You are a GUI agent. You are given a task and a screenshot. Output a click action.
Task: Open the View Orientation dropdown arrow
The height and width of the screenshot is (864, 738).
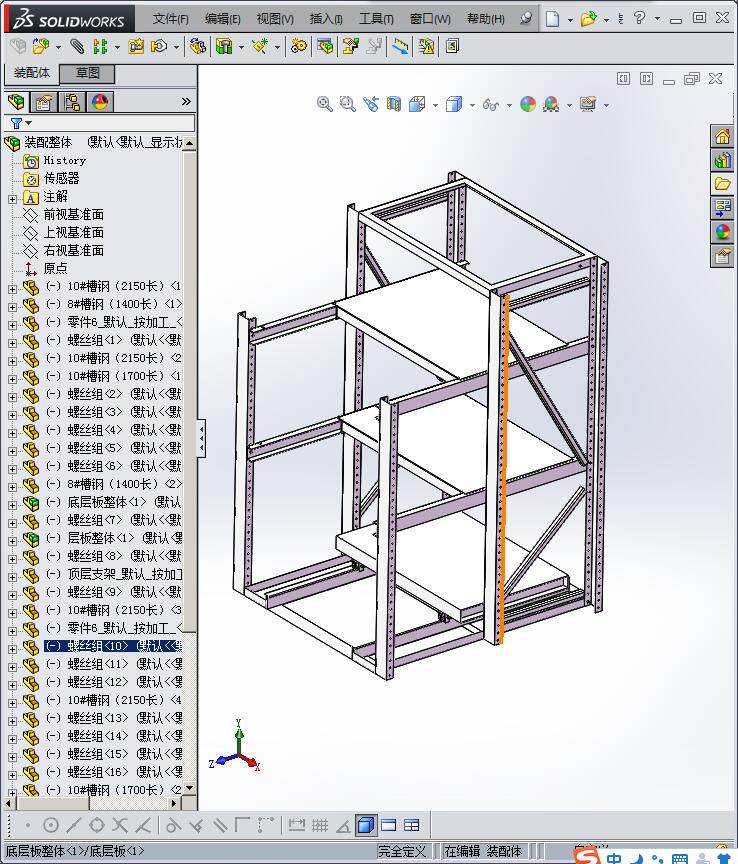click(x=435, y=105)
